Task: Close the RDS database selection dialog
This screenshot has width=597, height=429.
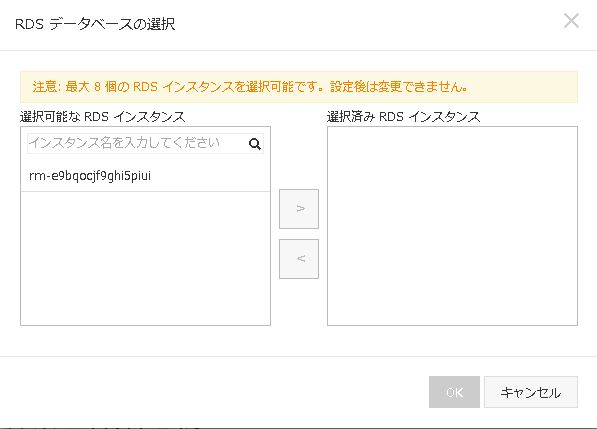Action: [571, 21]
